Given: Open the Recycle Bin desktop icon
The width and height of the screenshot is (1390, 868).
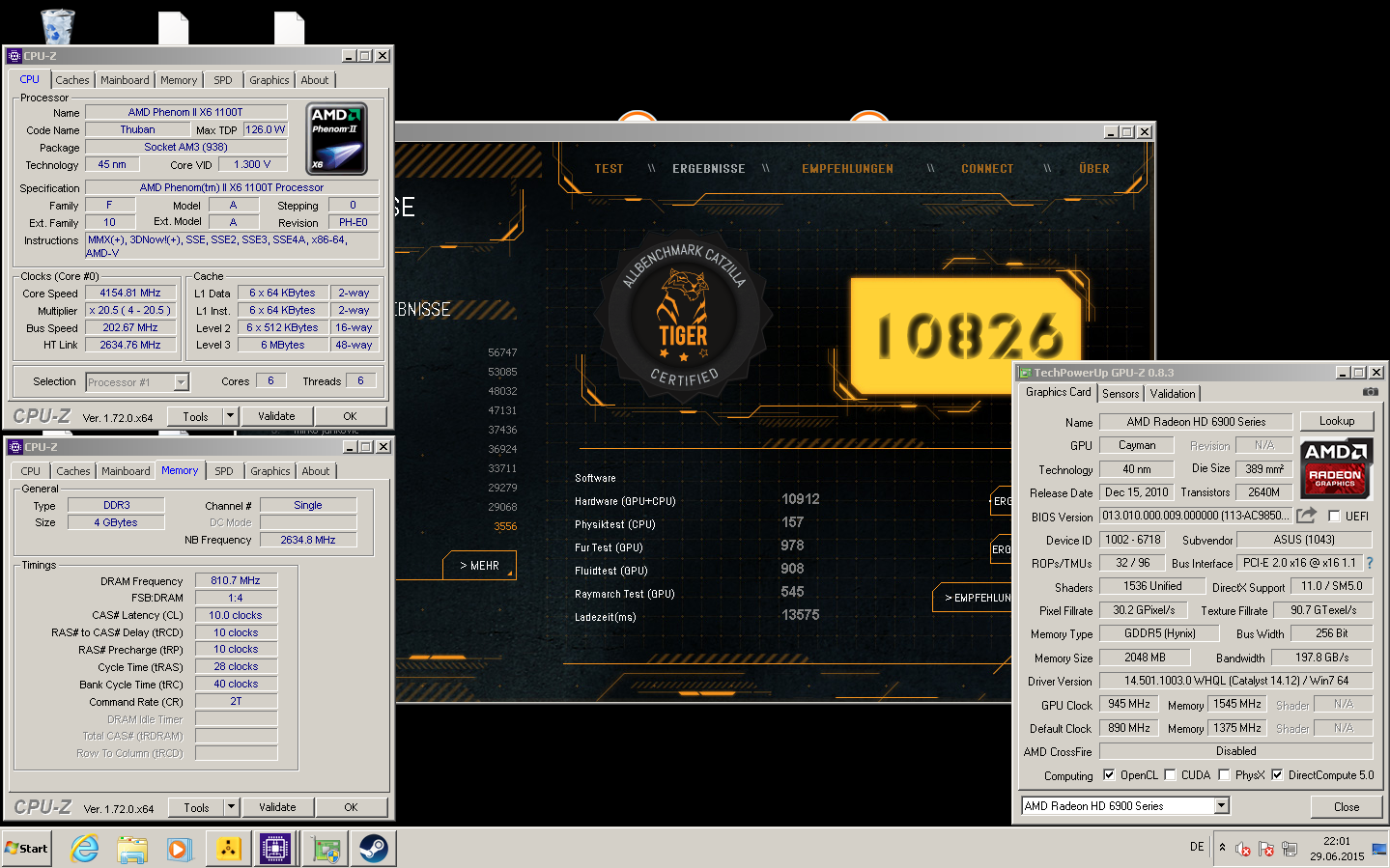Looking at the screenshot, I should pos(57,26).
